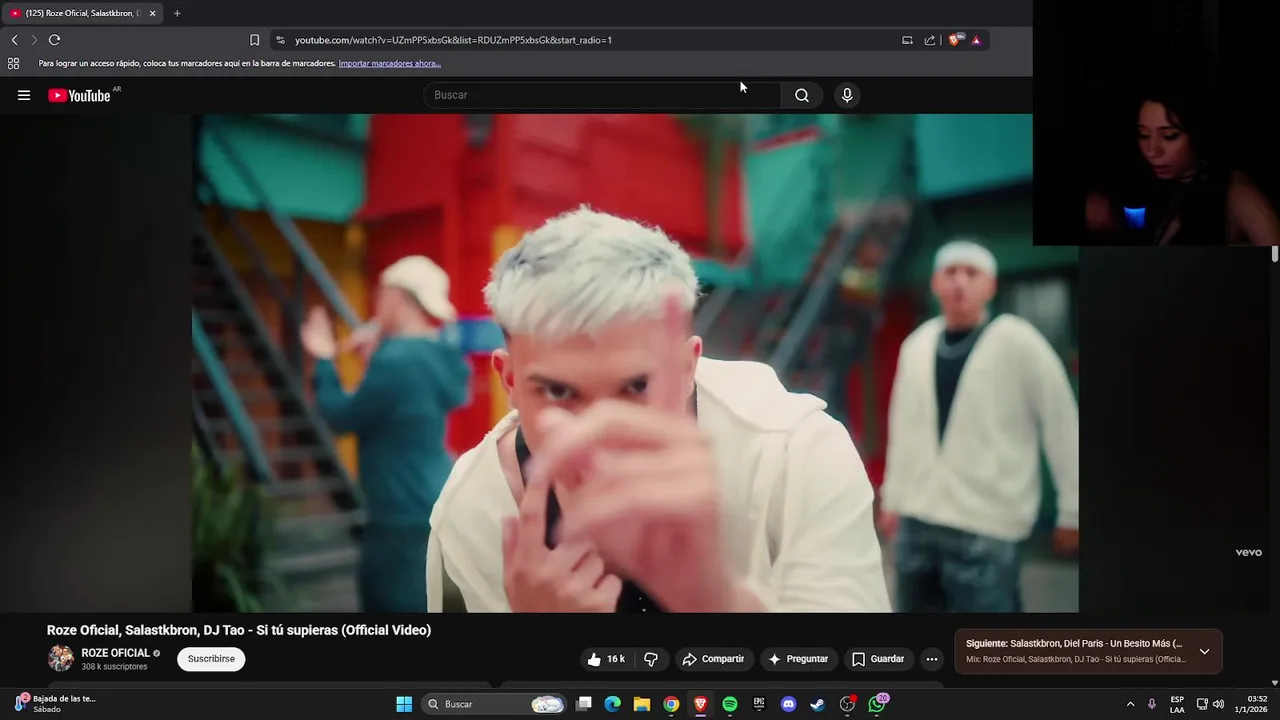
Task: Open bookmarks apps grid icon
Action: tap(13, 63)
